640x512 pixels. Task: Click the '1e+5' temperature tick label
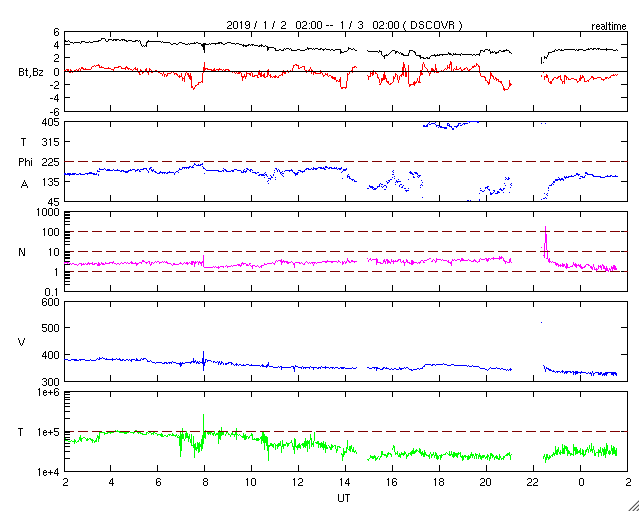[49, 432]
